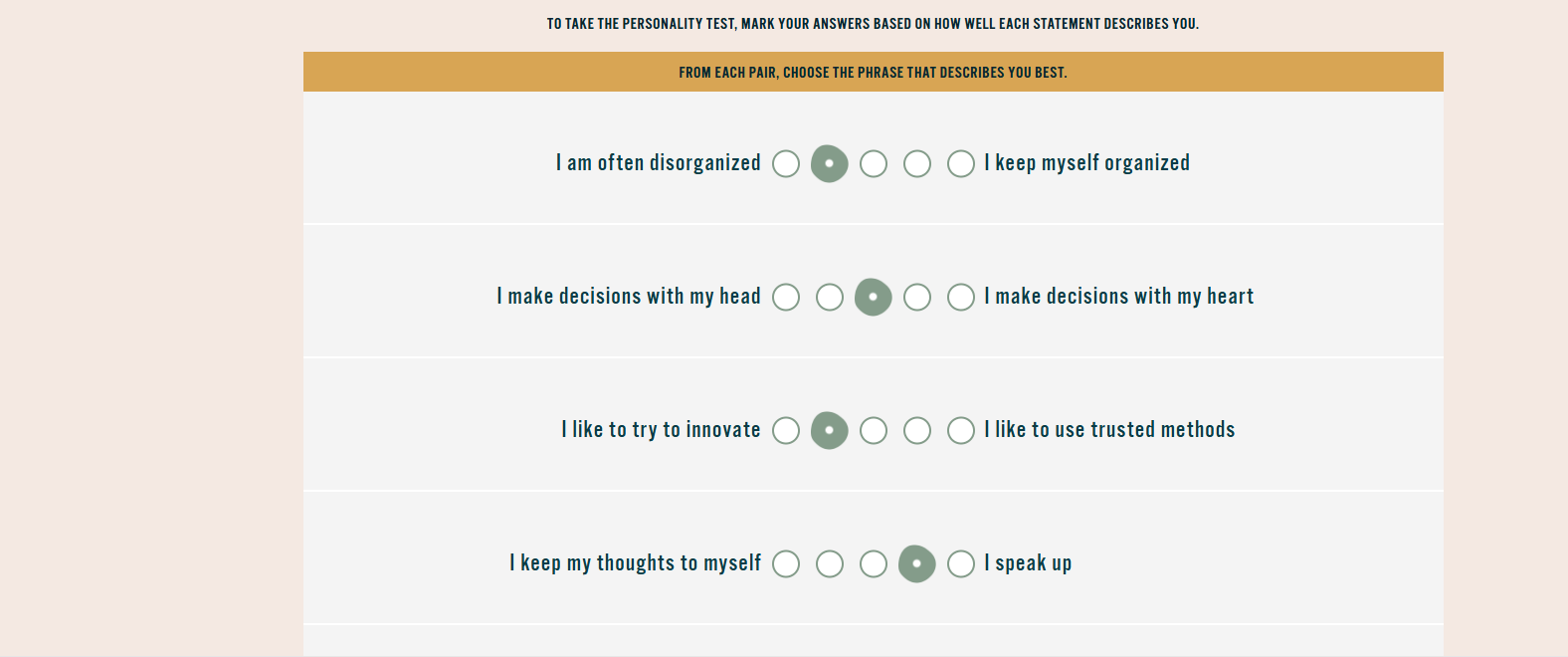This screenshot has width=1568, height=657.
Task: Click selected radio in head/heart decisions row
Action: (874, 298)
